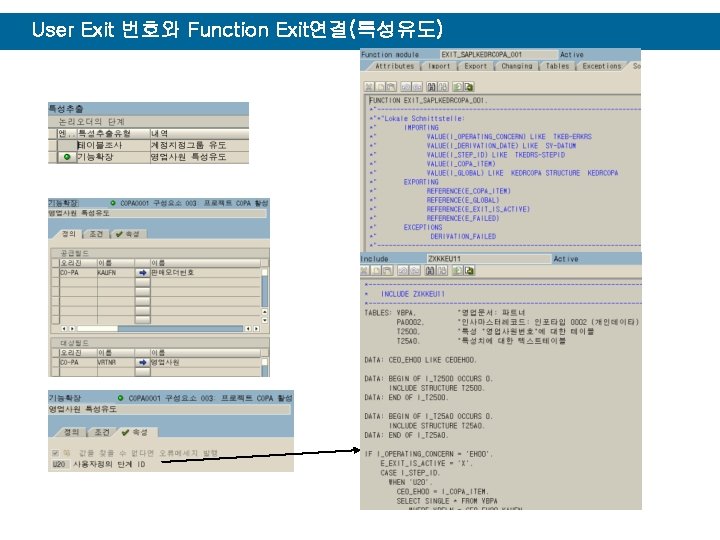Click the Undo icon in the Include ZXKKEU11 toolbar

click(x=403, y=271)
